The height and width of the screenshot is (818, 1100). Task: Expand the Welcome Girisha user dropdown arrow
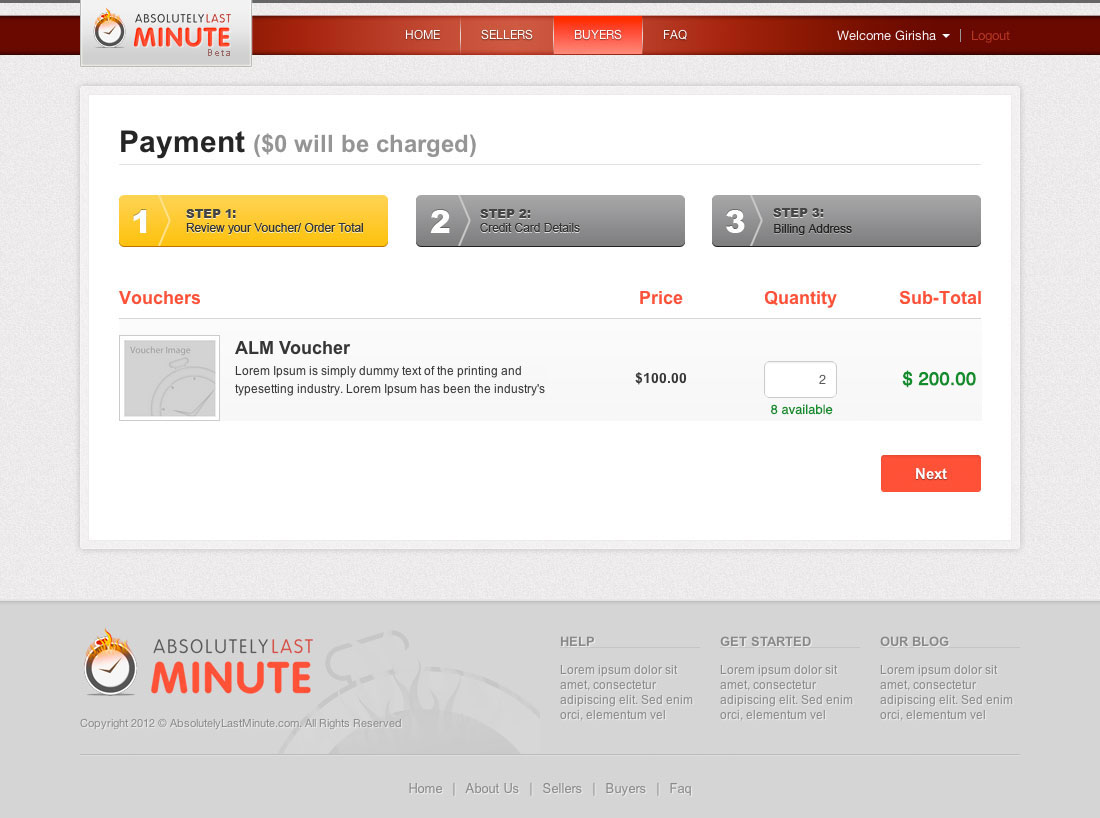(946, 36)
